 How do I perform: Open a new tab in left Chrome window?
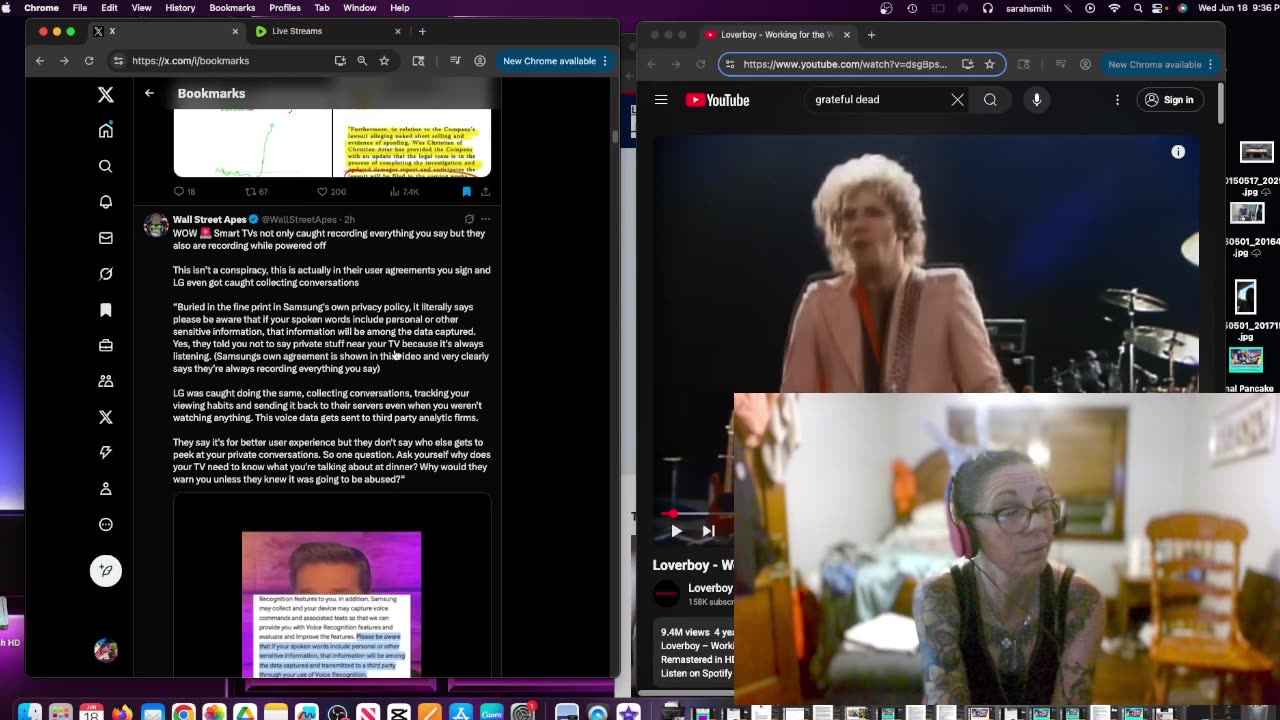pos(422,31)
